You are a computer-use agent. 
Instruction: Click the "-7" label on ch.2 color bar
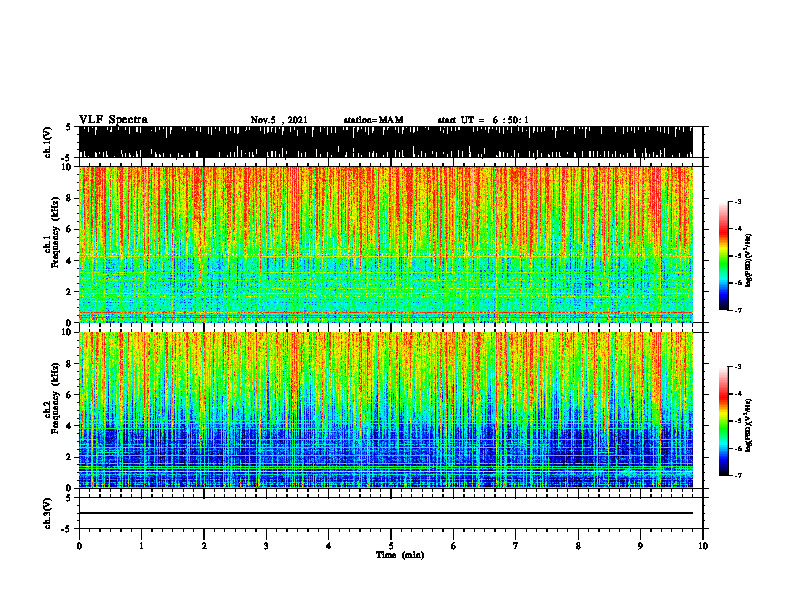pyautogui.click(x=738, y=476)
